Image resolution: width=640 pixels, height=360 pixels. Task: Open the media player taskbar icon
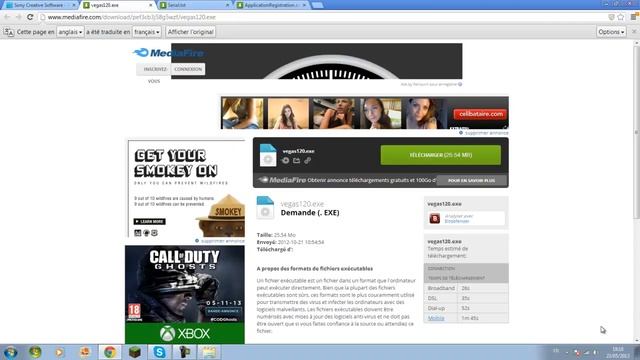click(x=60, y=352)
